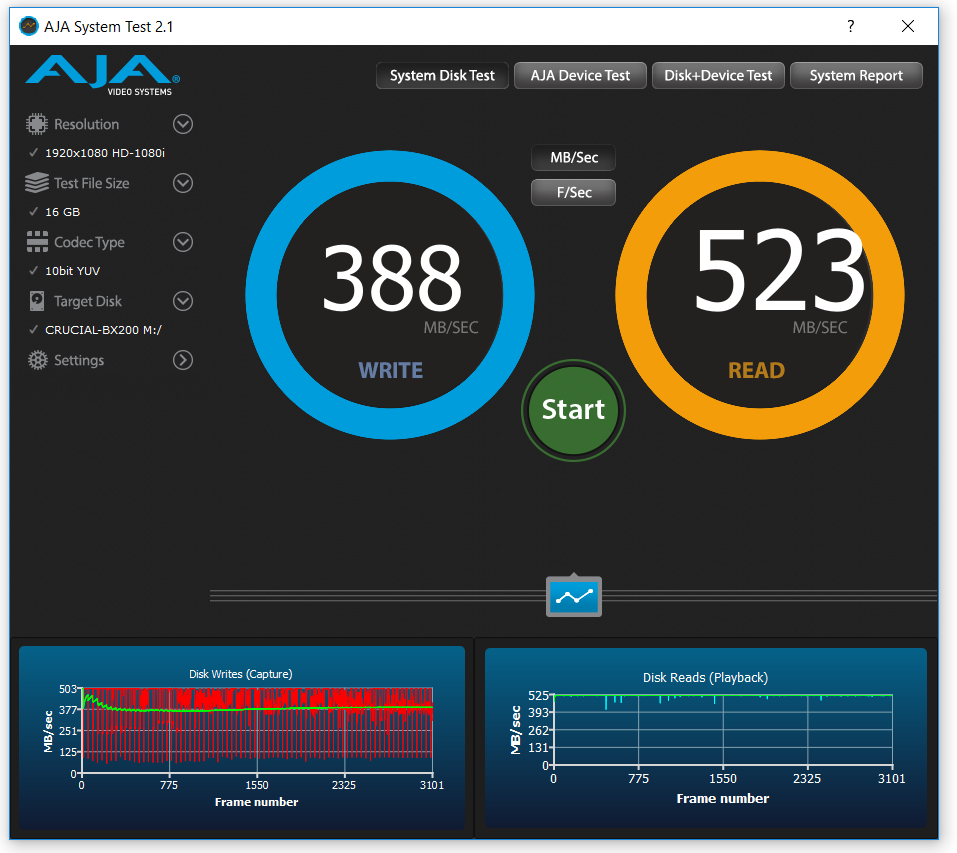Click the AJA Video Systems logo
Viewport: 957px width, 853px height.
103,76
